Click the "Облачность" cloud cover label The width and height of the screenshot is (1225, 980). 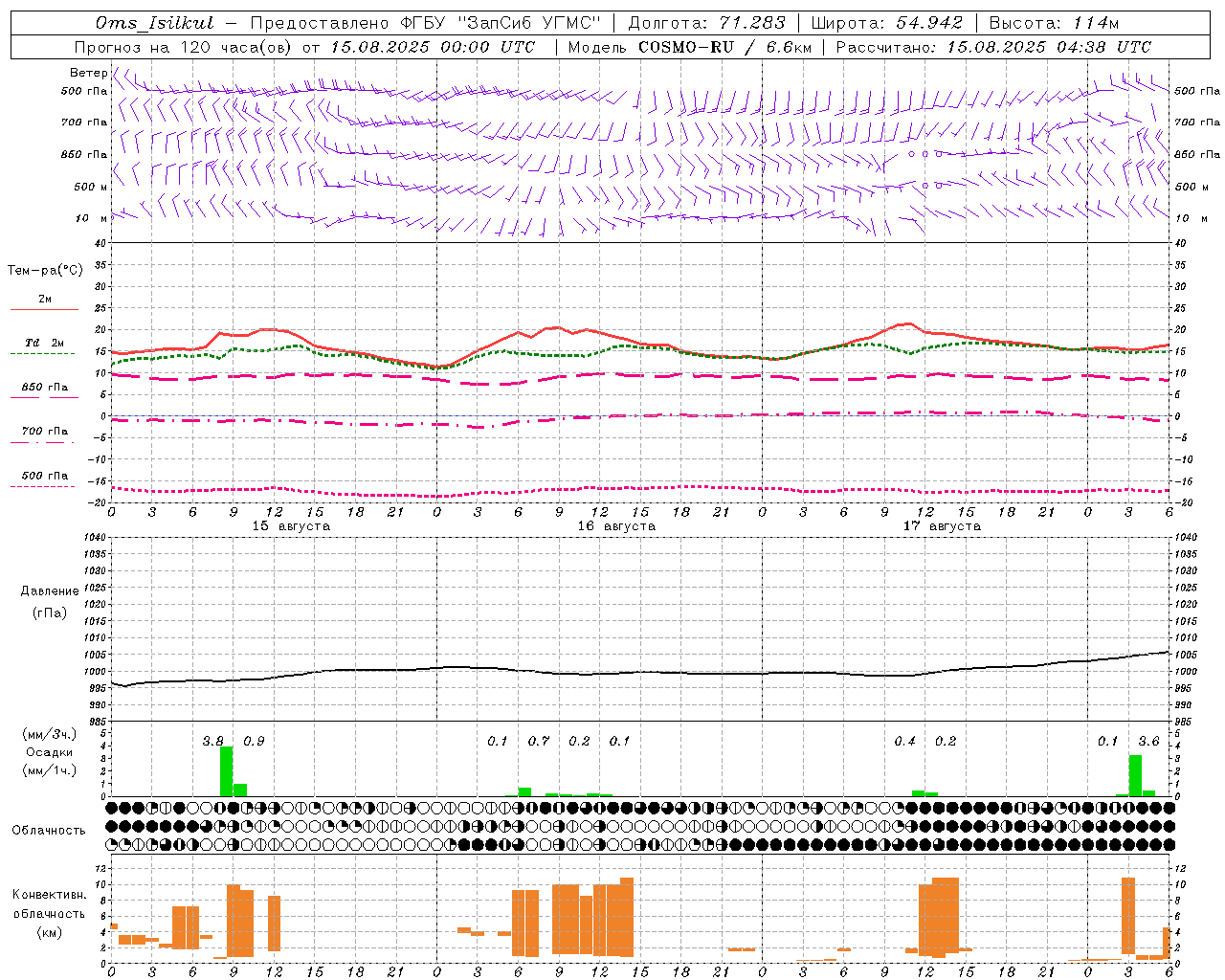pos(49,831)
